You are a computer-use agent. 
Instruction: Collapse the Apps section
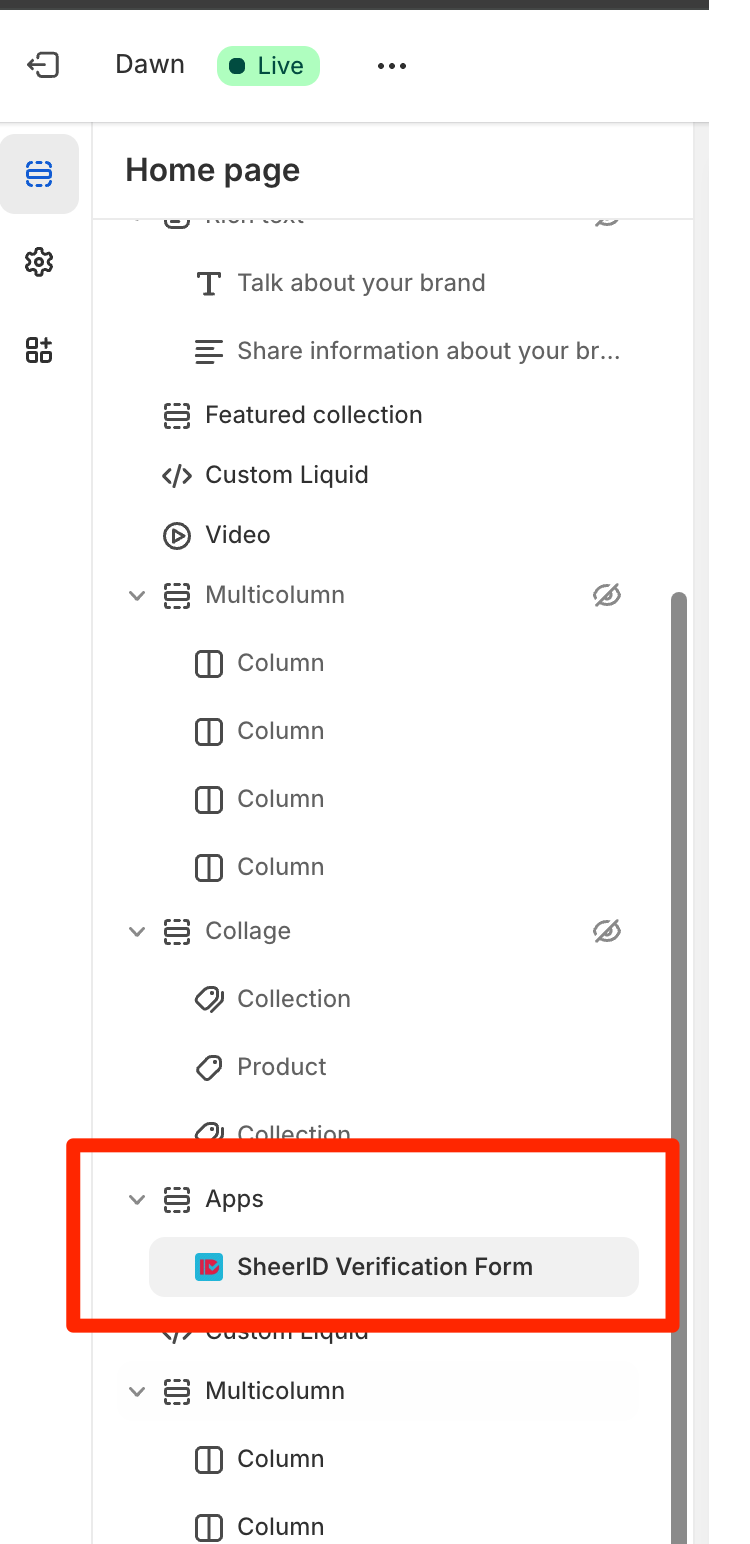click(137, 1199)
